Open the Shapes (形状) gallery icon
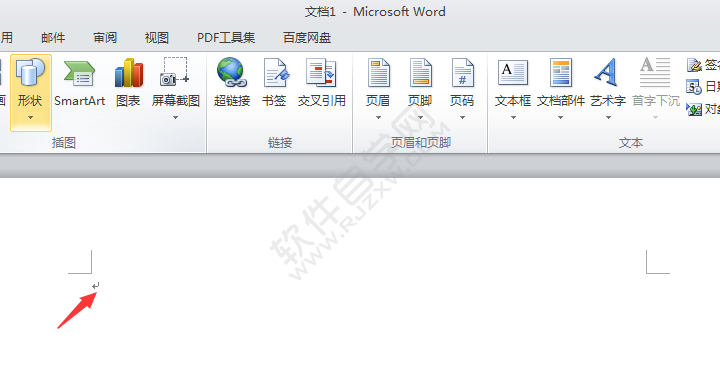Image resolution: width=720 pixels, height=383 pixels. 30,73
